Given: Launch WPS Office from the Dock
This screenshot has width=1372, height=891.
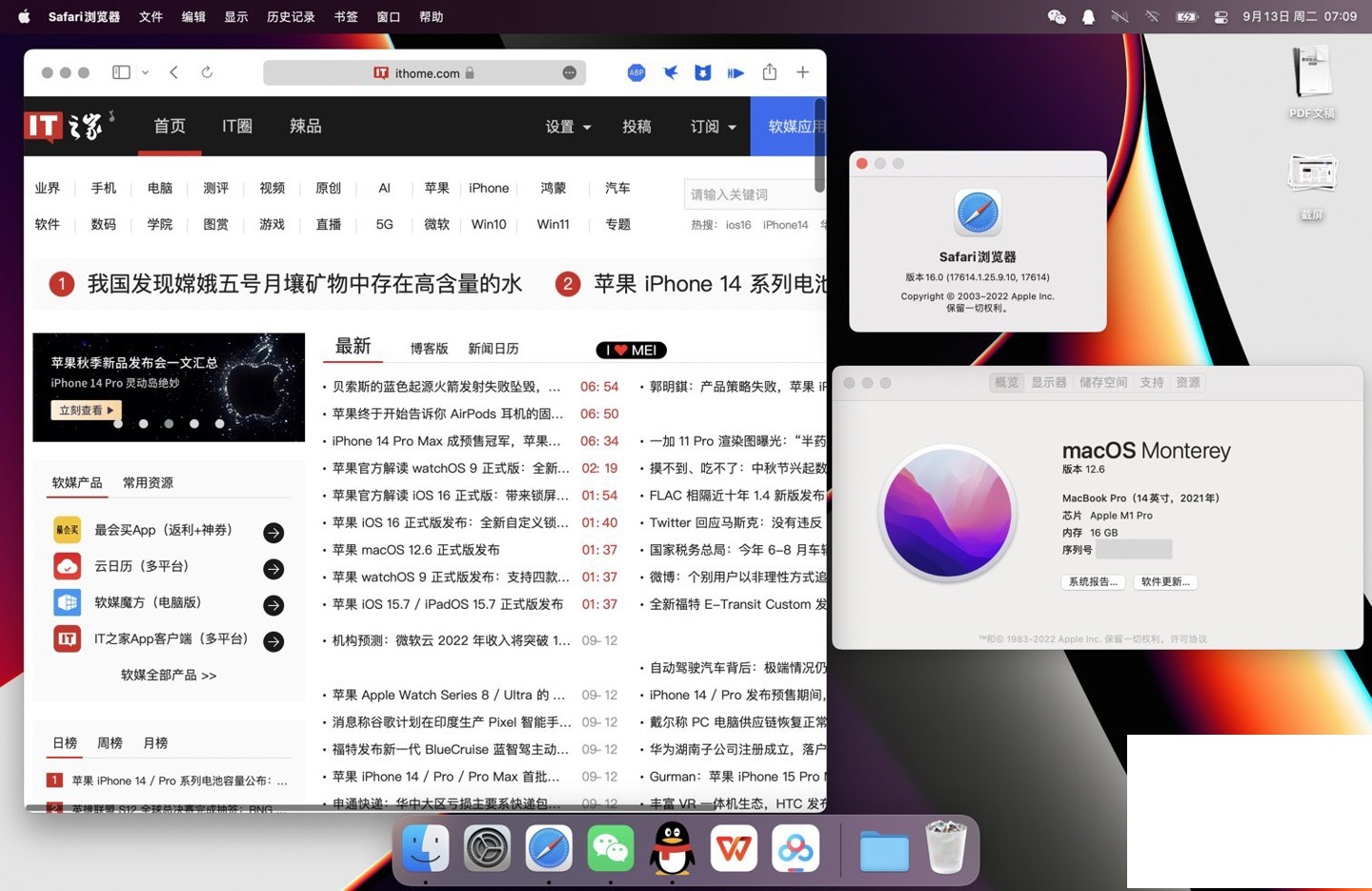Looking at the screenshot, I should coord(735,847).
